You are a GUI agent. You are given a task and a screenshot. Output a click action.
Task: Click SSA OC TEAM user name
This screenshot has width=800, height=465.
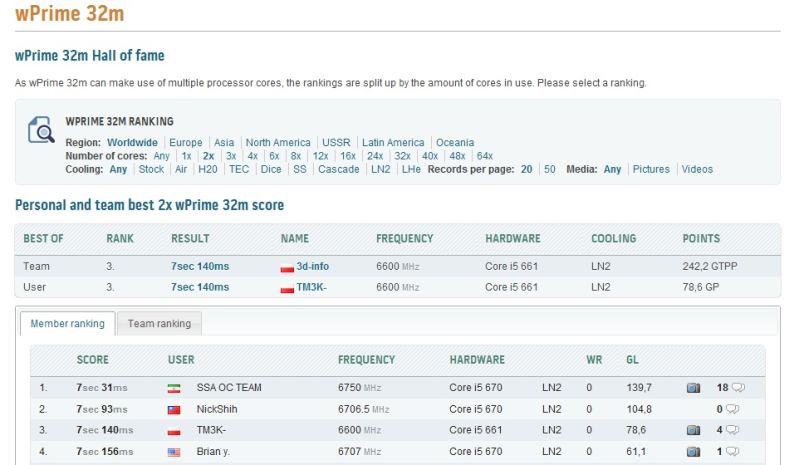(229, 387)
